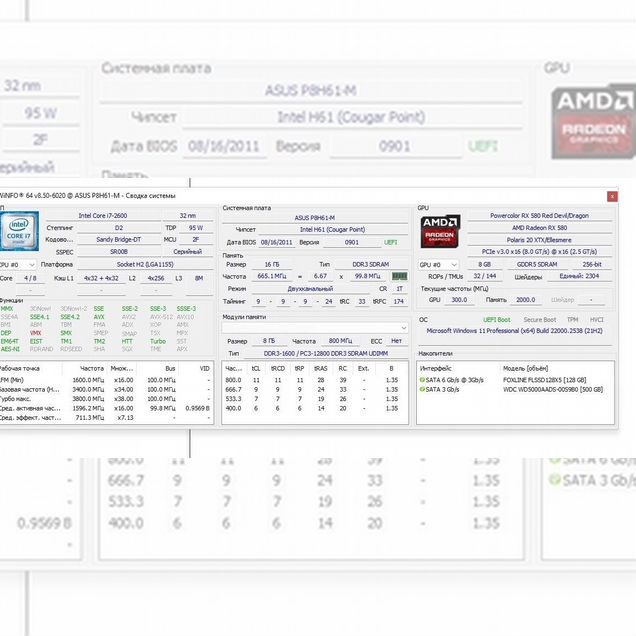
Task: Click the PCIe v3.0 x16 link field
Action: pyautogui.click(x=539, y=251)
